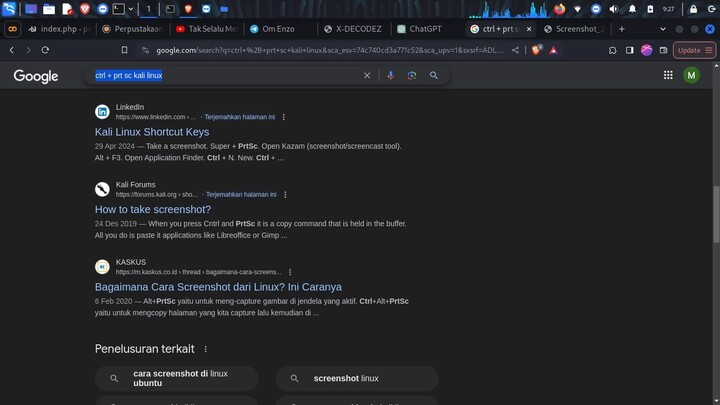
Task: Go to Google homepage logo
Action: [x=36, y=76]
